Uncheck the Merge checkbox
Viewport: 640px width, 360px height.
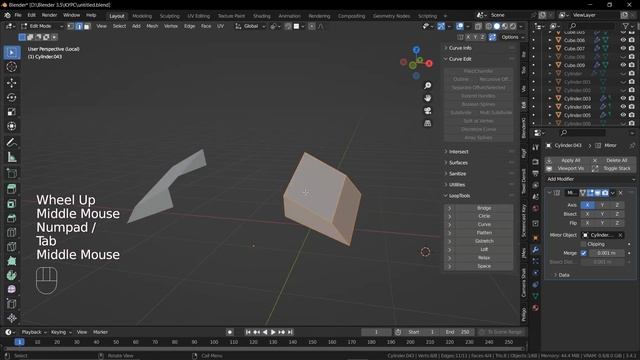584,253
